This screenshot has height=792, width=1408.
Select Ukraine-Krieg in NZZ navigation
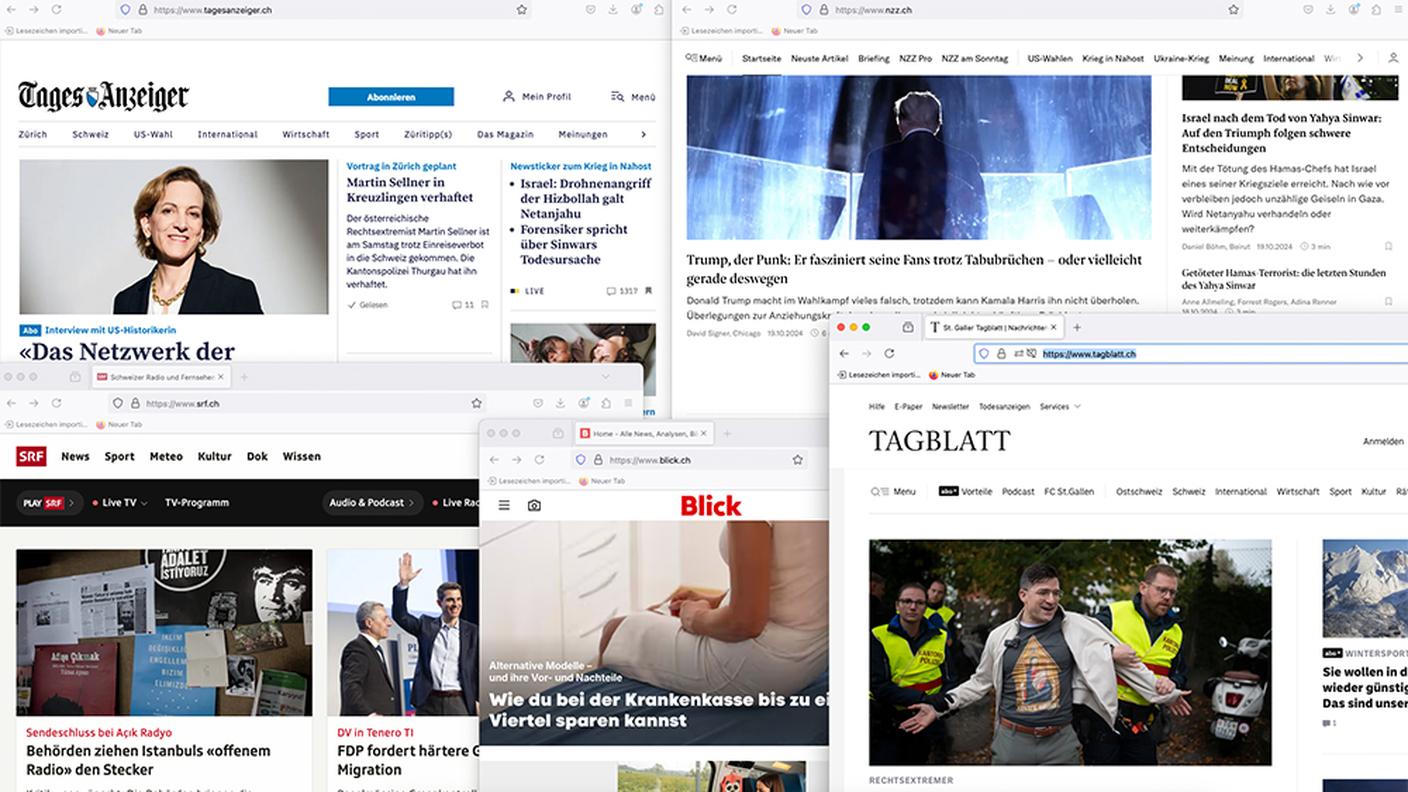pos(1181,58)
